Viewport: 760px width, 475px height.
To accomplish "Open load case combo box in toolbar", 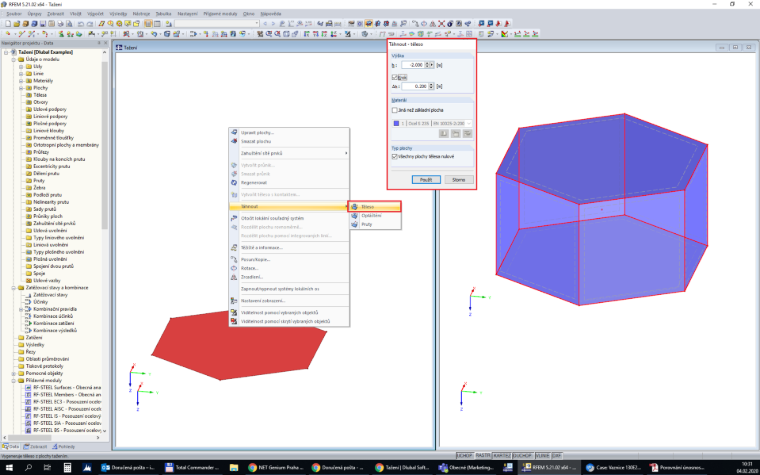I will [217, 23].
